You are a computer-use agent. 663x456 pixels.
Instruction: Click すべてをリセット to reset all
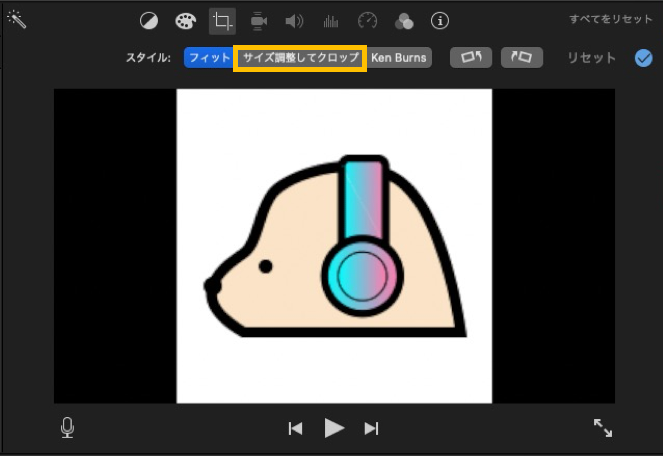coord(611,19)
